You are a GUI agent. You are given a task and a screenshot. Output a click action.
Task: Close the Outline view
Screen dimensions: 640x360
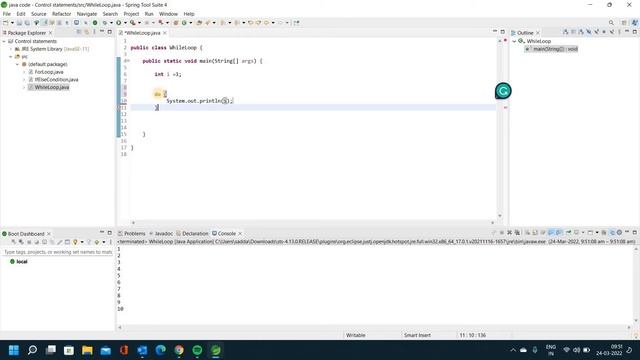[538, 33]
